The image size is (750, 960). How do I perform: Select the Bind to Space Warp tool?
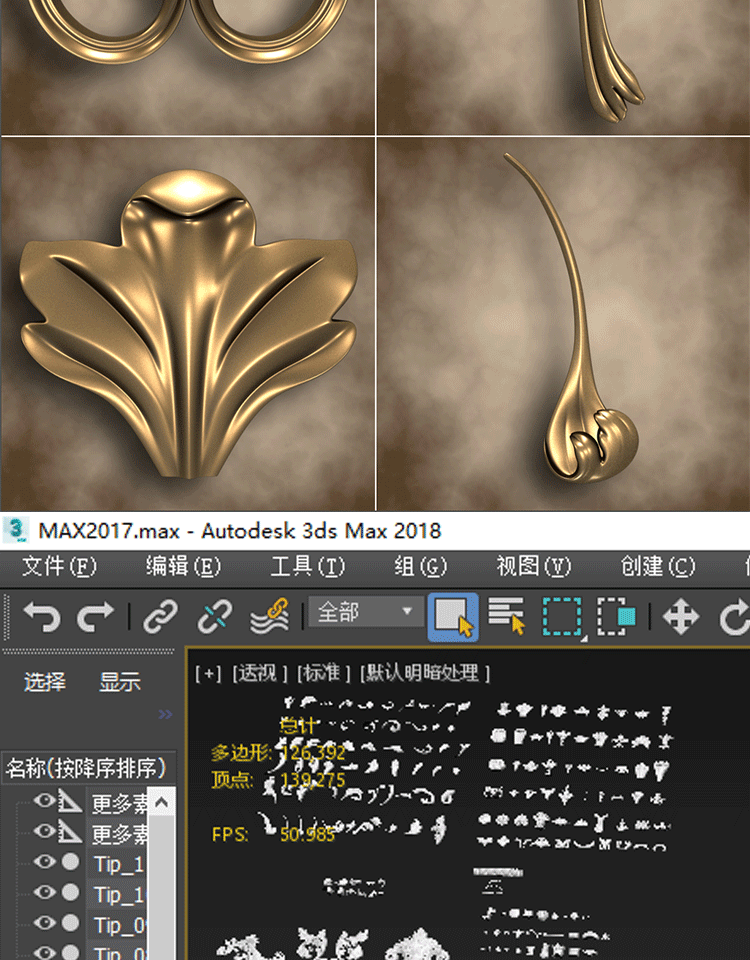(x=269, y=617)
